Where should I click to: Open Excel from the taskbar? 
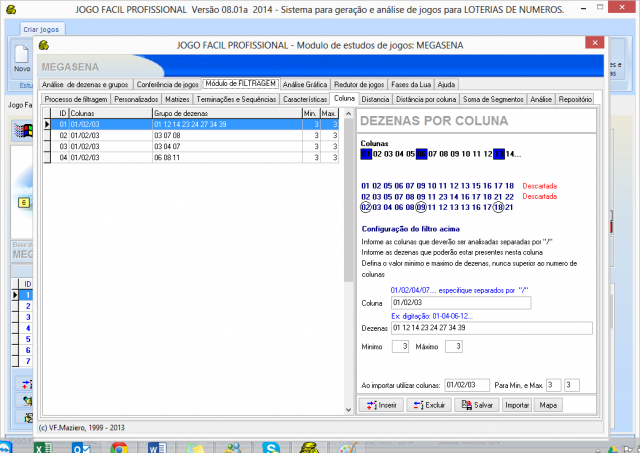[x=43, y=446]
